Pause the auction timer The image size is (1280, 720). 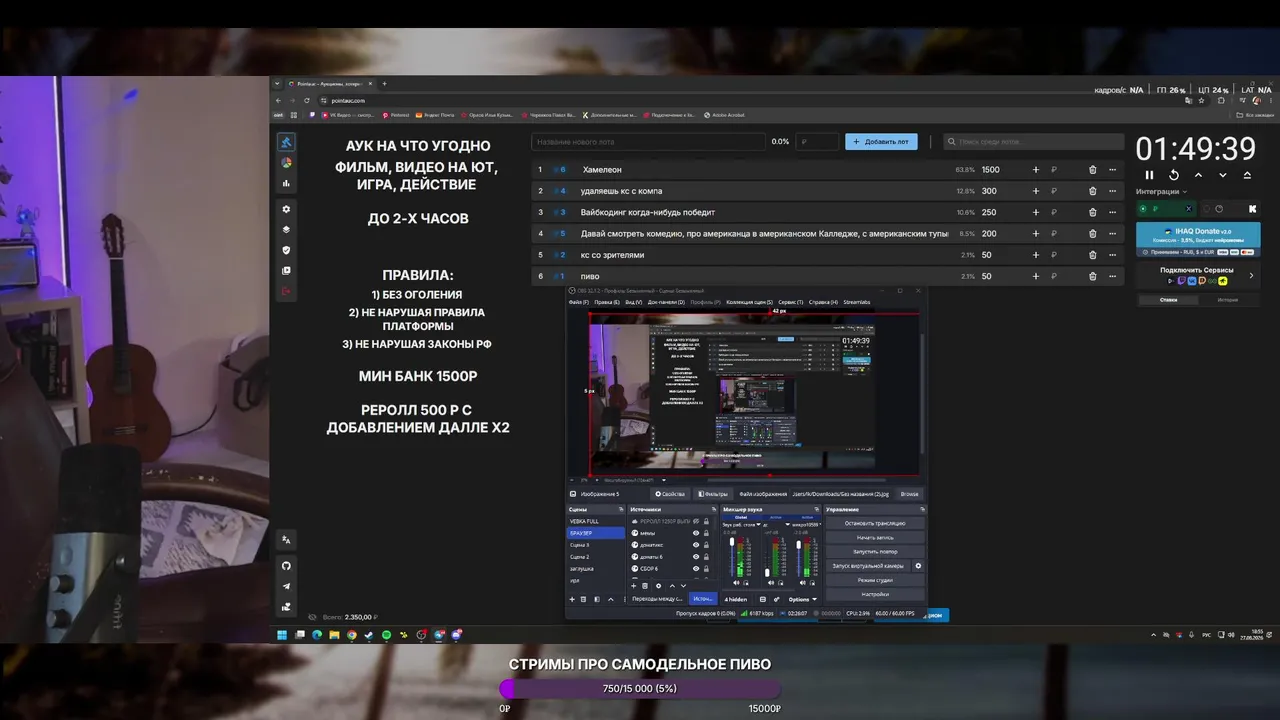pyautogui.click(x=1149, y=175)
